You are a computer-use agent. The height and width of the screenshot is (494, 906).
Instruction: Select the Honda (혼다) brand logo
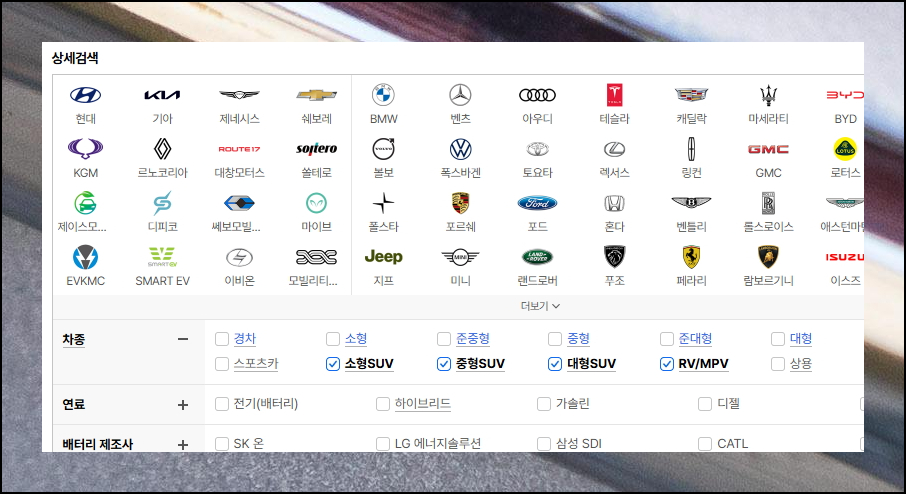[x=614, y=203]
